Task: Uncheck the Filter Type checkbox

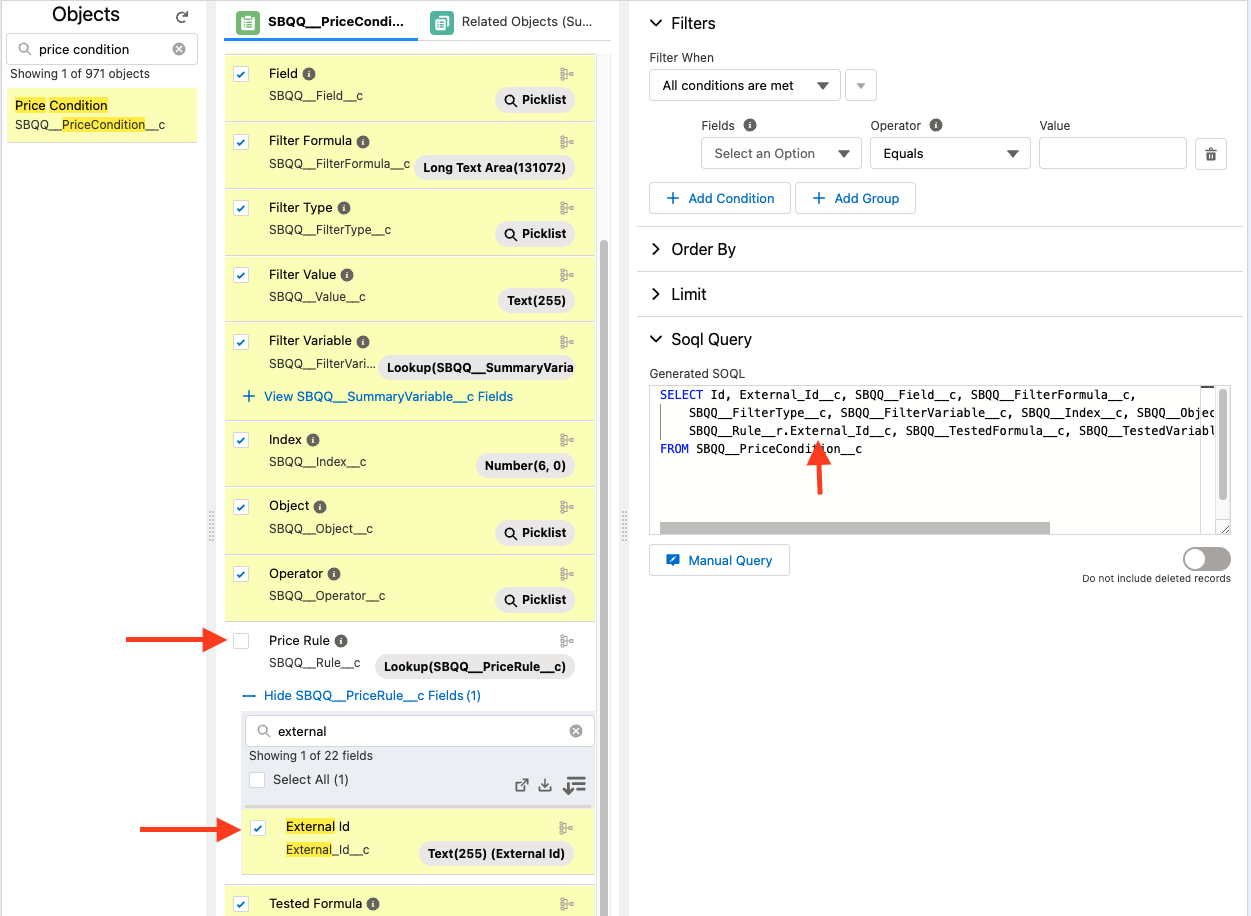Action: coord(241,208)
